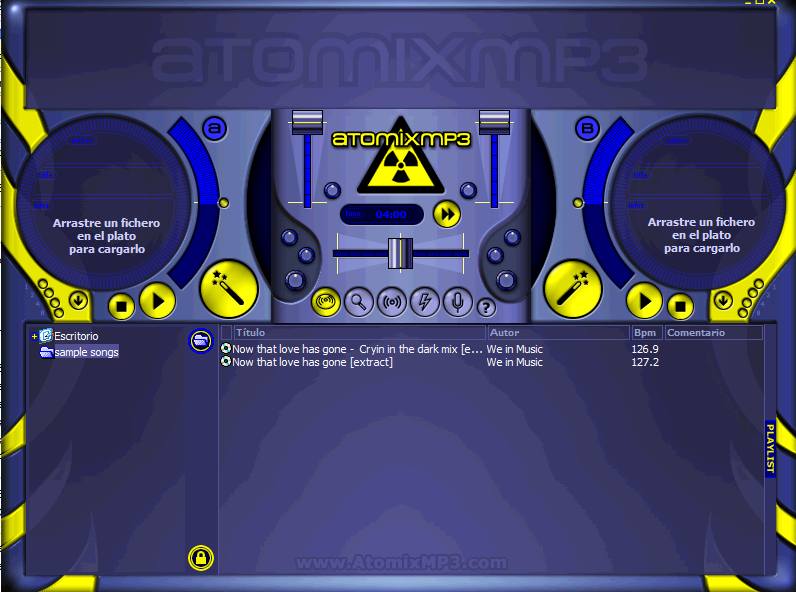This screenshot has width=796, height=592.
Task: Select the Escritorio folder
Action: (x=76, y=336)
